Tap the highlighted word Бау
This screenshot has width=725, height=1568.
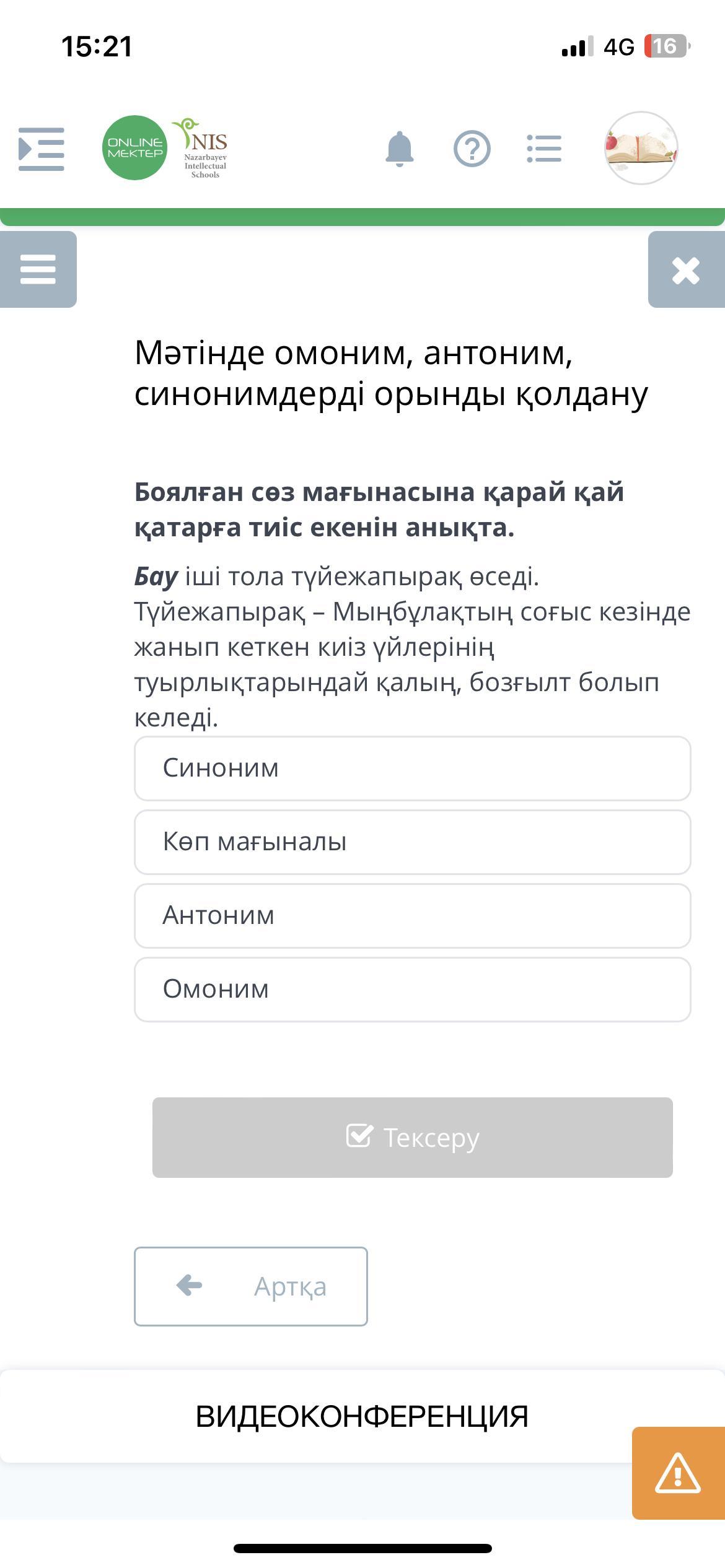156,577
